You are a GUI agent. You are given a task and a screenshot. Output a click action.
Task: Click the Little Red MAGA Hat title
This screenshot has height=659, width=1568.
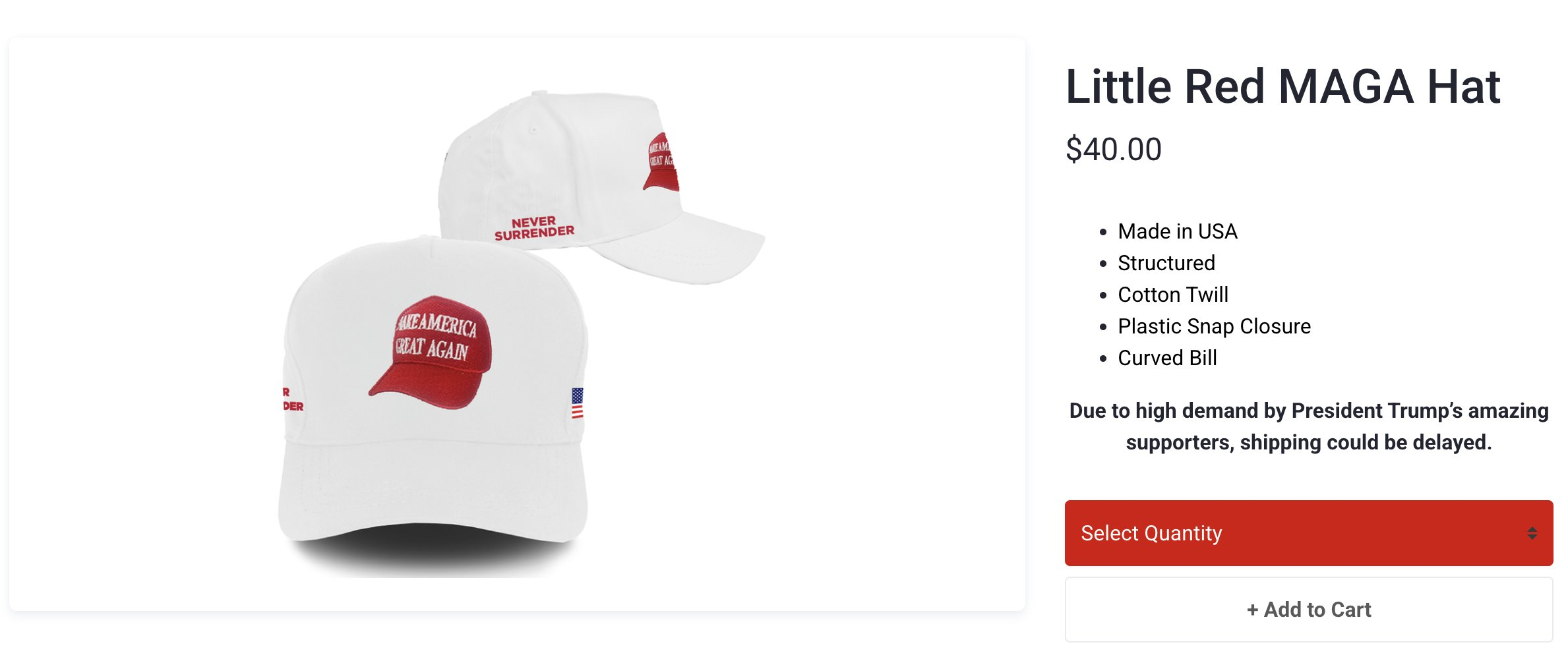pos(1282,86)
